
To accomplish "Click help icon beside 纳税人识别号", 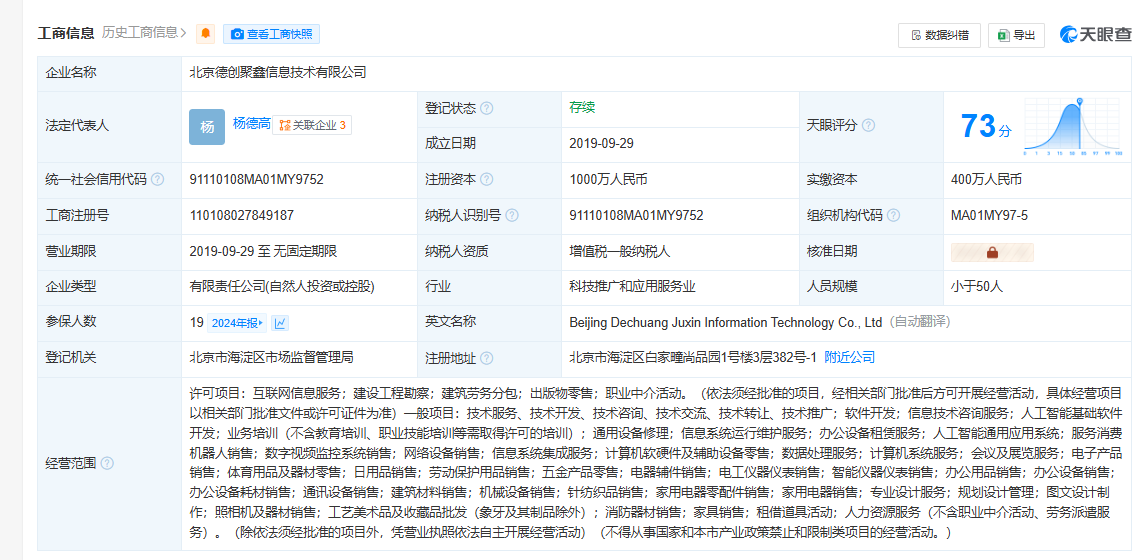I will coord(512,215).
